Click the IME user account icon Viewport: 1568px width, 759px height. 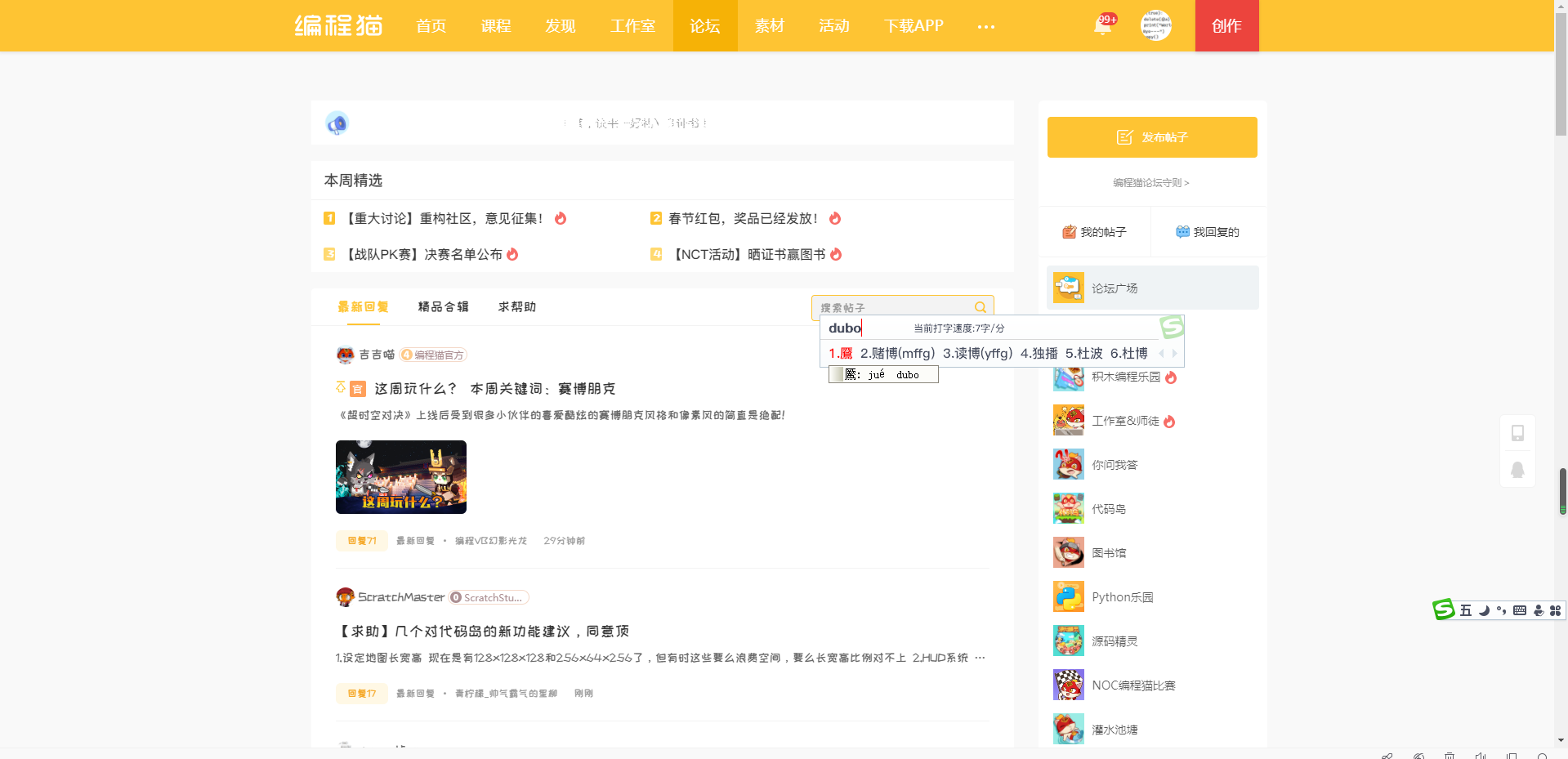[1539, 610]
